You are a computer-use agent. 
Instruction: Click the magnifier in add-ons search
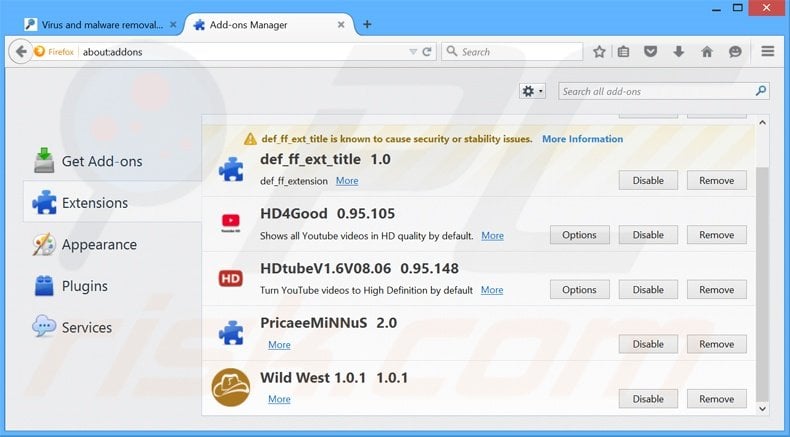(x=761, y=91)
